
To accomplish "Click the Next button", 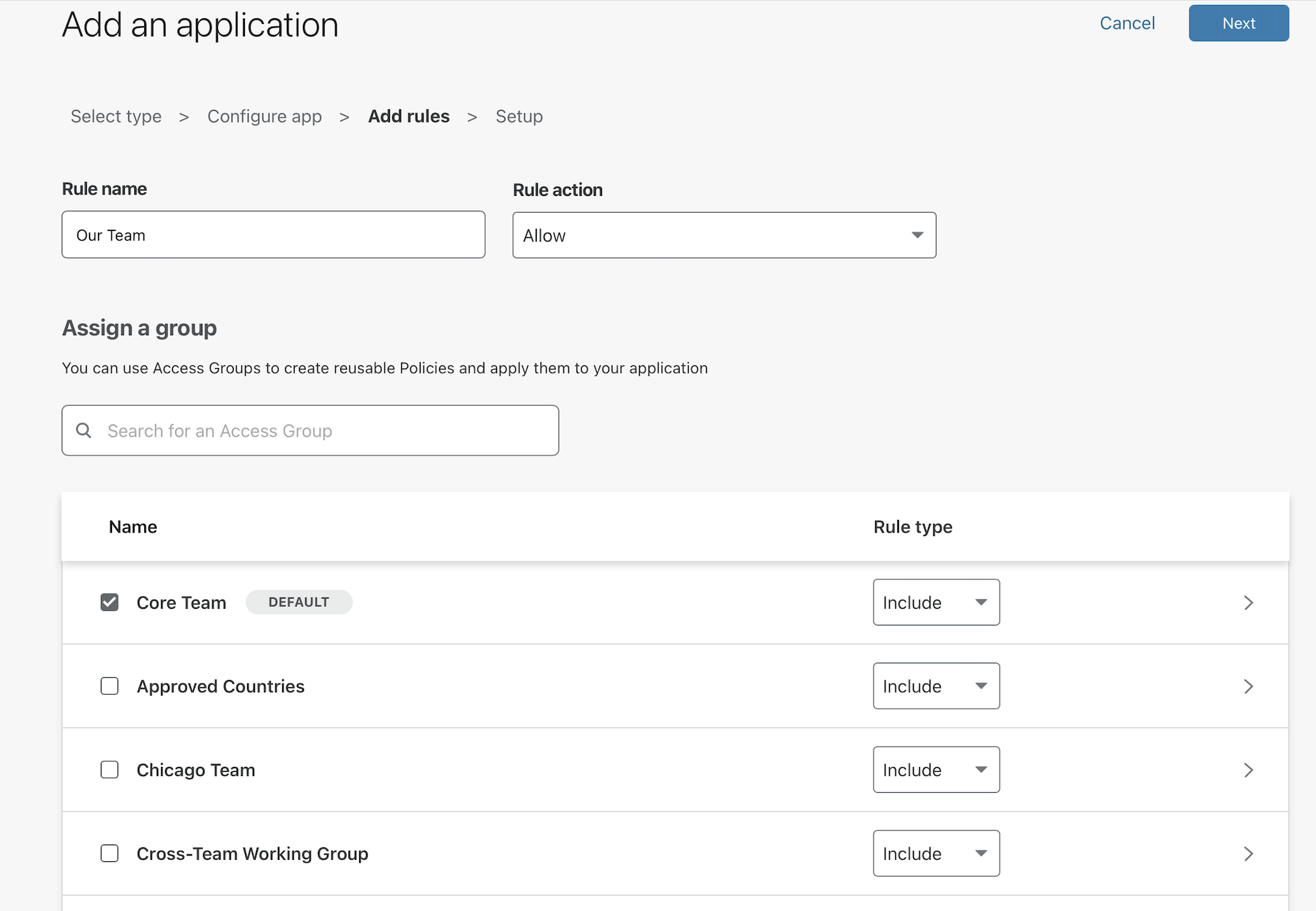I will coord(1238,23).
